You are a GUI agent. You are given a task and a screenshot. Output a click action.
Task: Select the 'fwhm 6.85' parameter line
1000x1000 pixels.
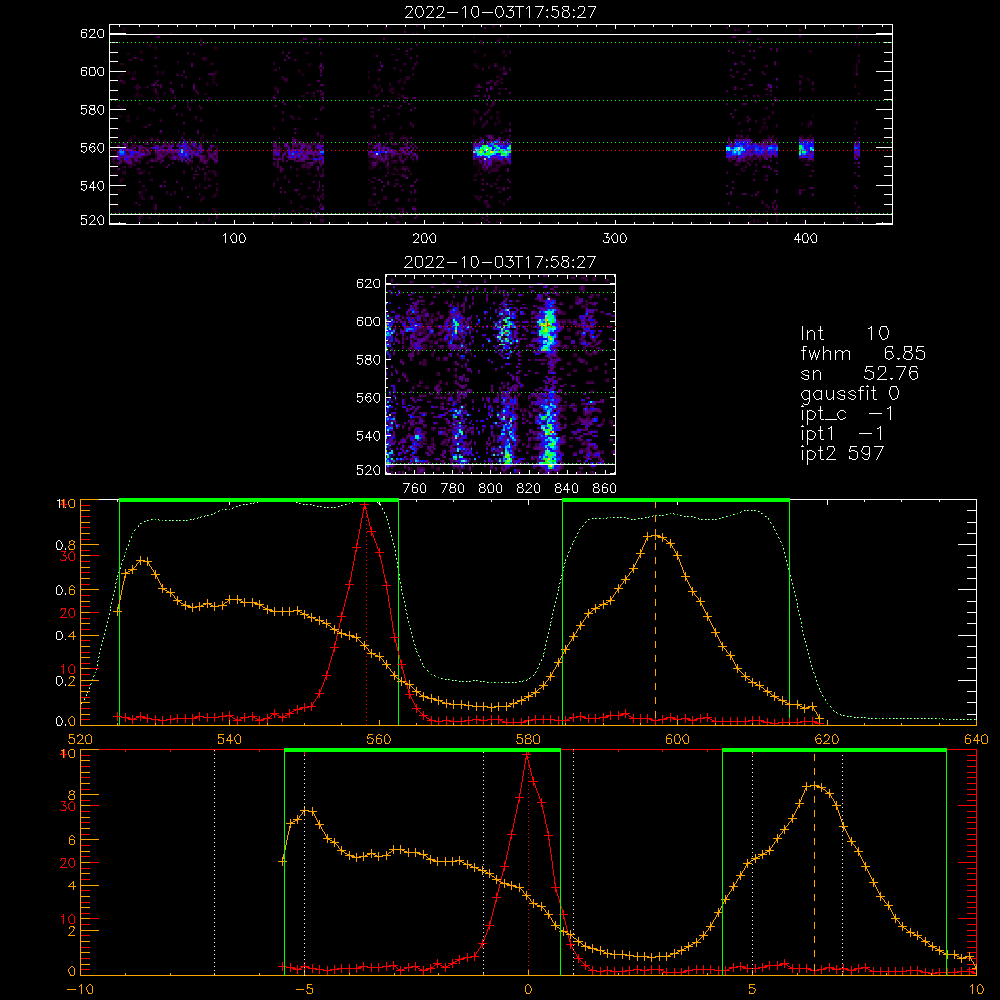(863, 353)
